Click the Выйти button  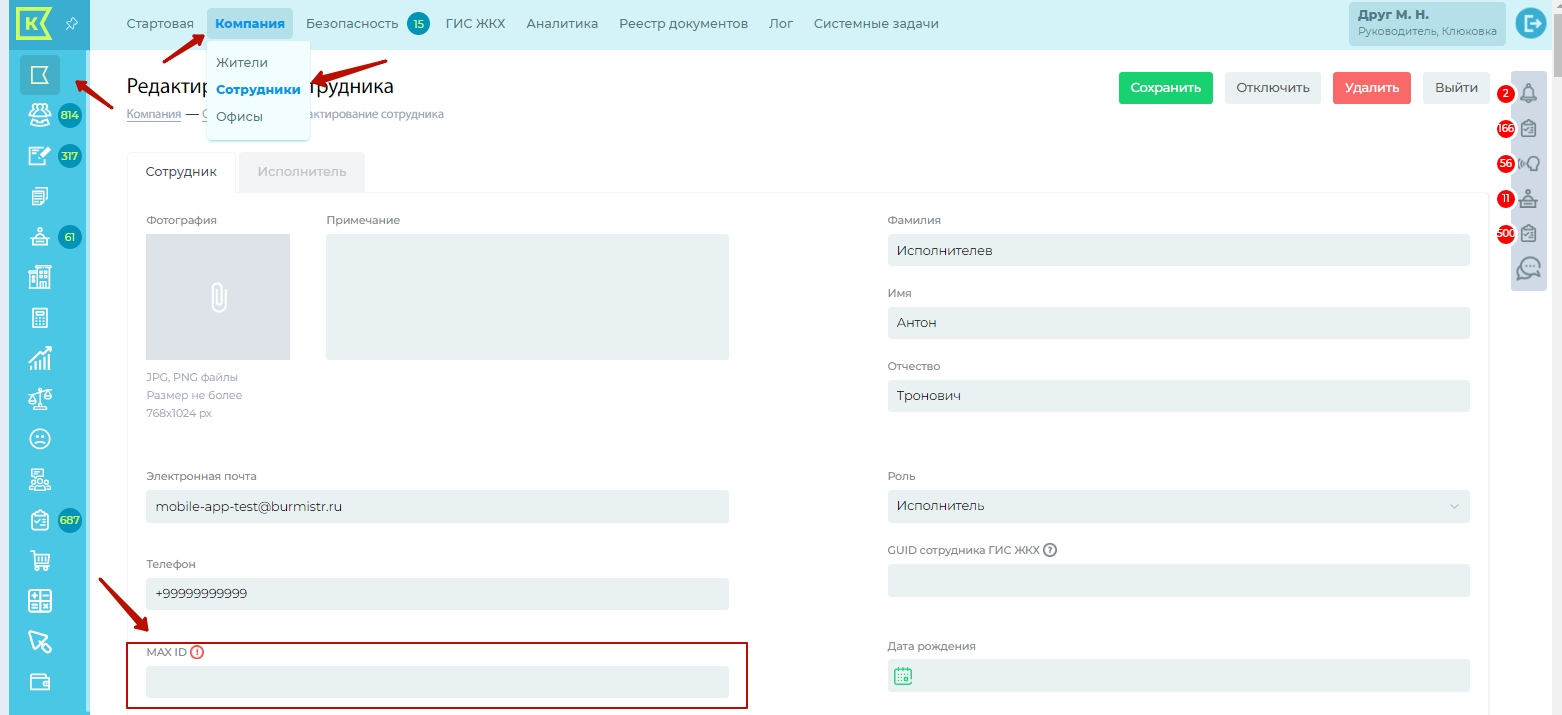click(1456, 88)
